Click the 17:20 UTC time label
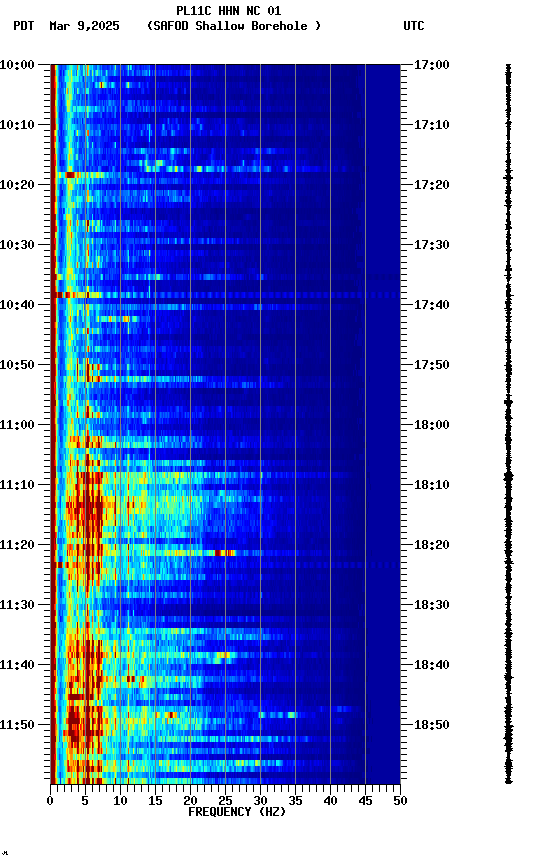 [432, 185]
